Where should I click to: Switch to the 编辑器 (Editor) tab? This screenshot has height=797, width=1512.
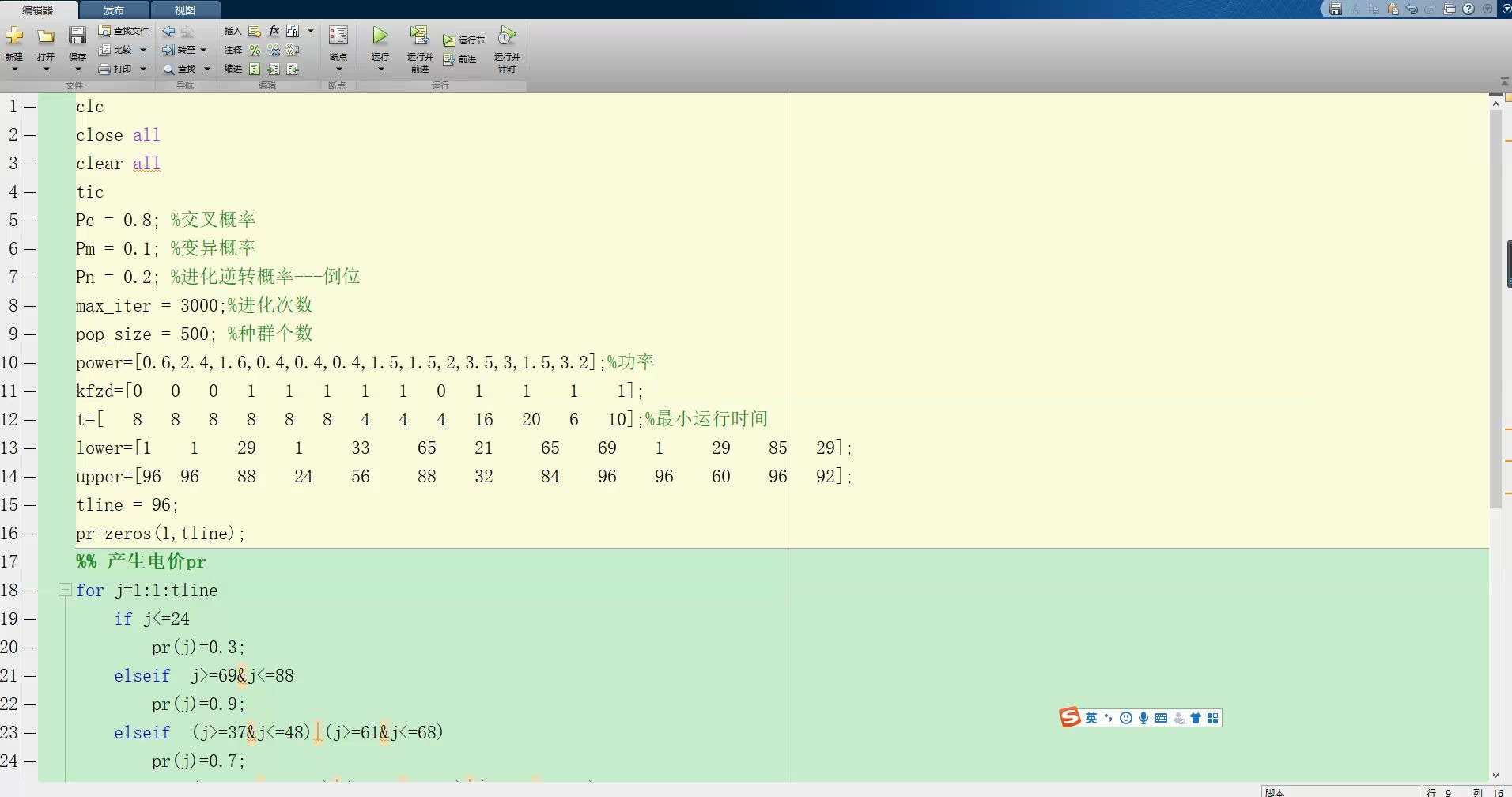click(38, 10)
